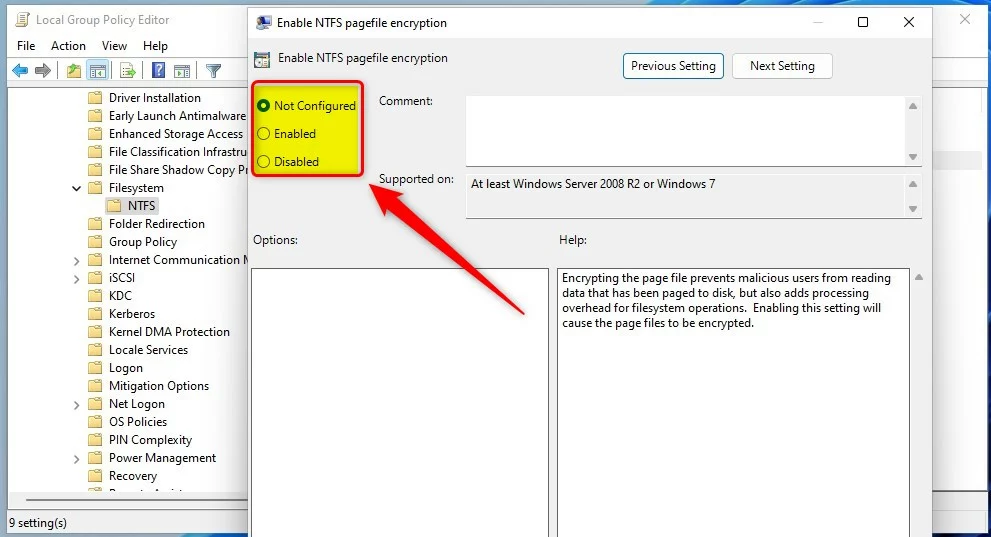Select Net Logon label in the tree
This screenshot has width=991, height=537.
click(137, 404)
